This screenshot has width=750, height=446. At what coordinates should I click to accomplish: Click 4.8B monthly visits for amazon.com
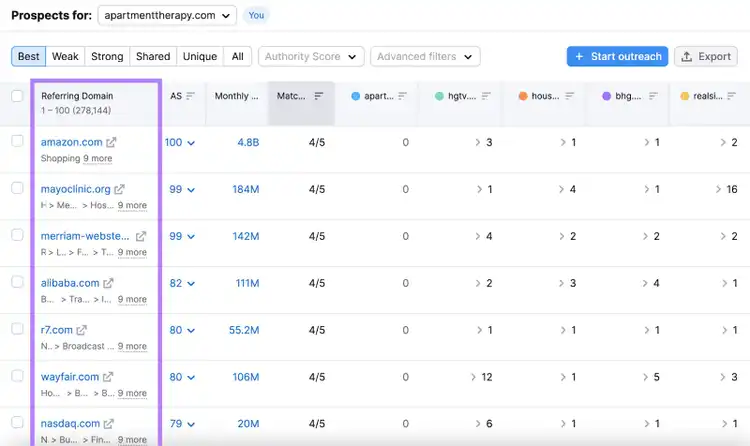point(248,142)
